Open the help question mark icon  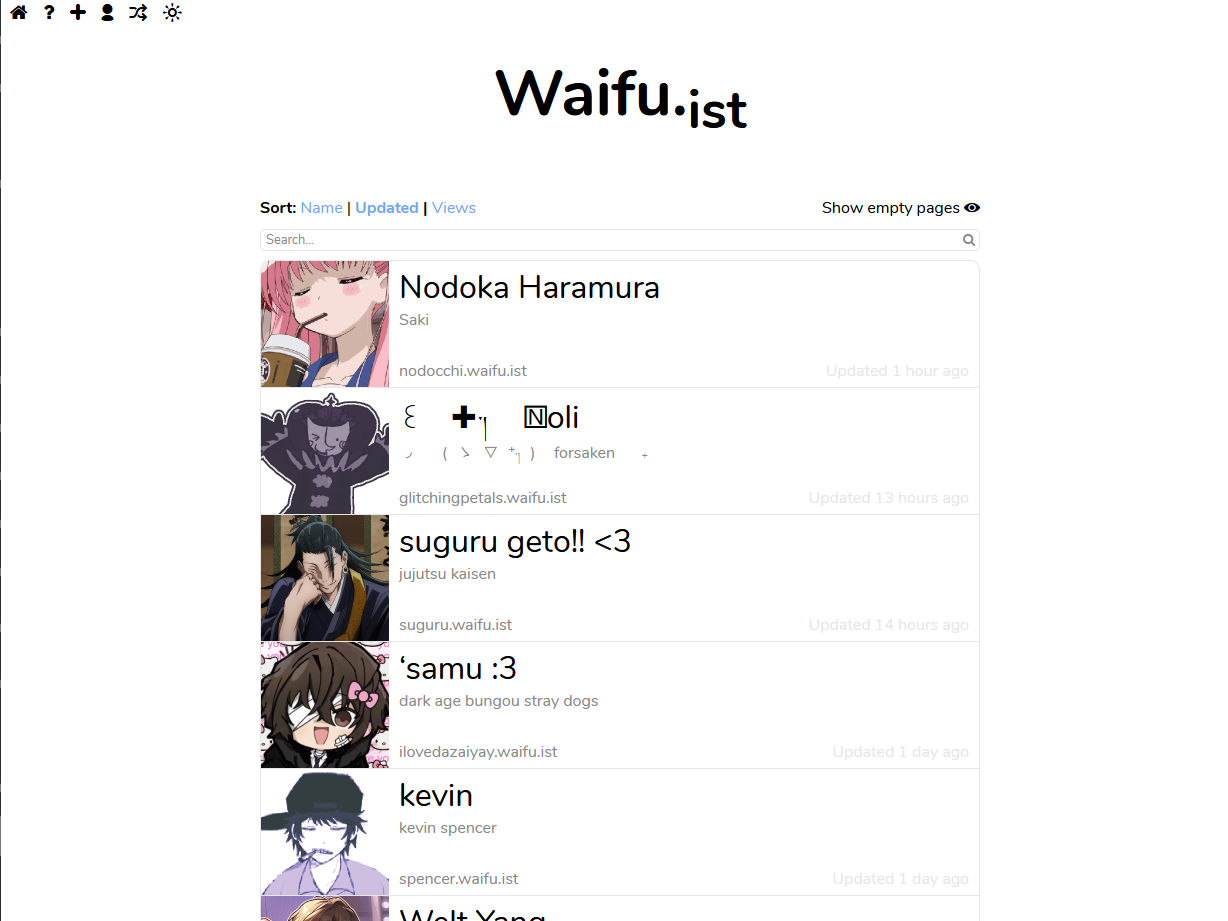pyautogui.click(x=49, y=13)
